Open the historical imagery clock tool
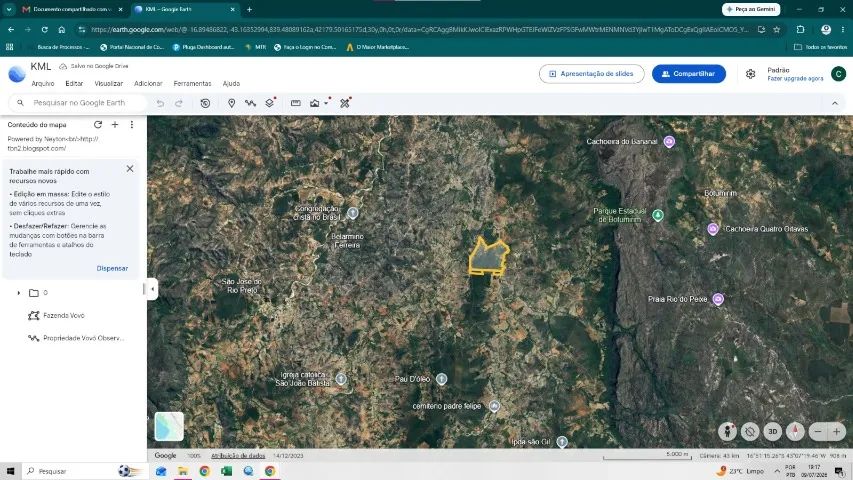This screenshot has width=853, height=480. [205, 103]
